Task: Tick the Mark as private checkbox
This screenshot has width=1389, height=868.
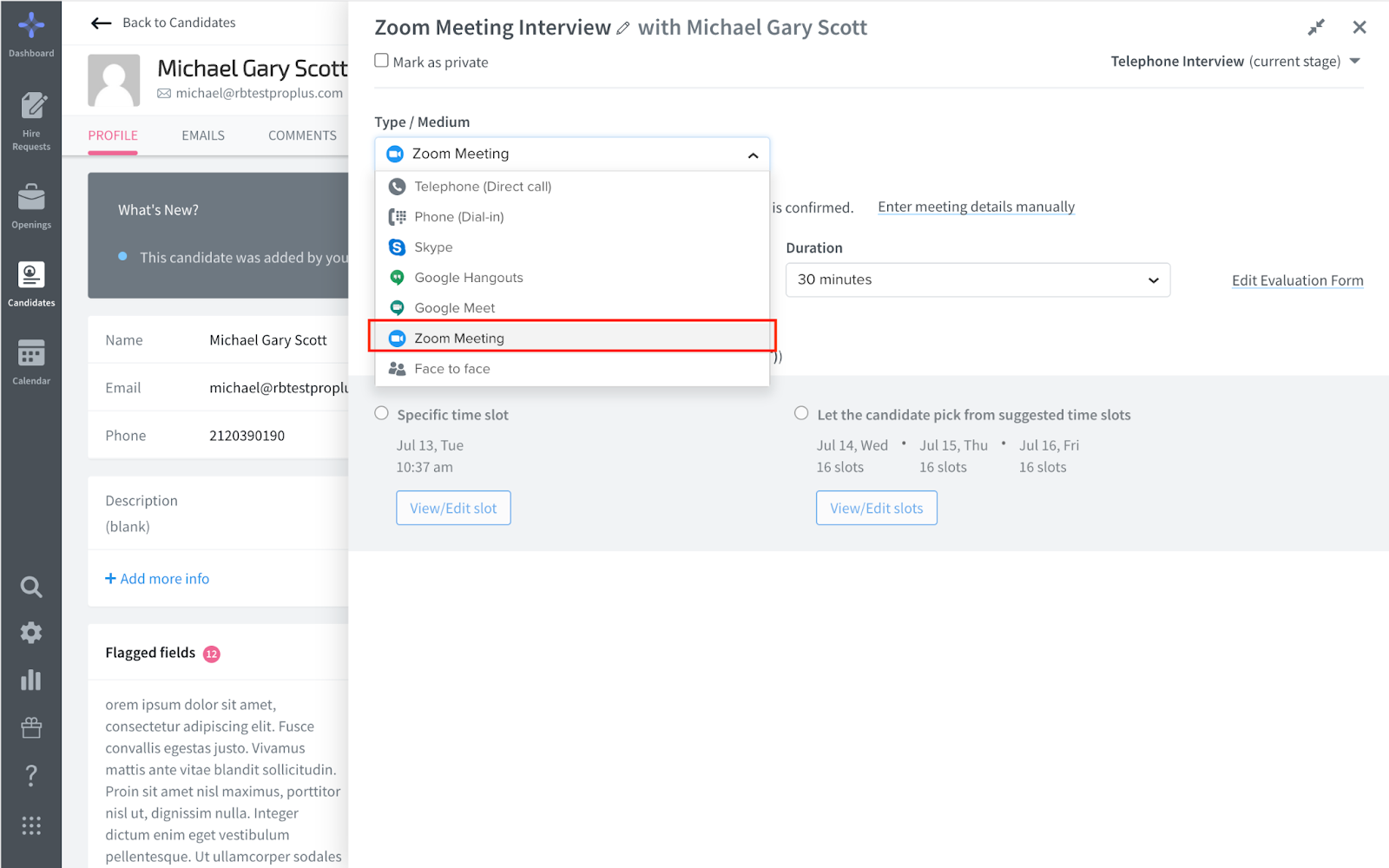Action: [x=381, y=61]
